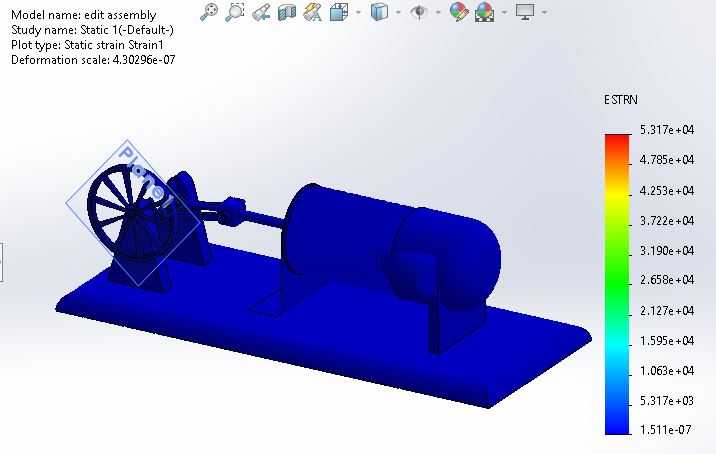
Task: Expand the View Orientation dropdown arrow
Action: coord(359,12)
